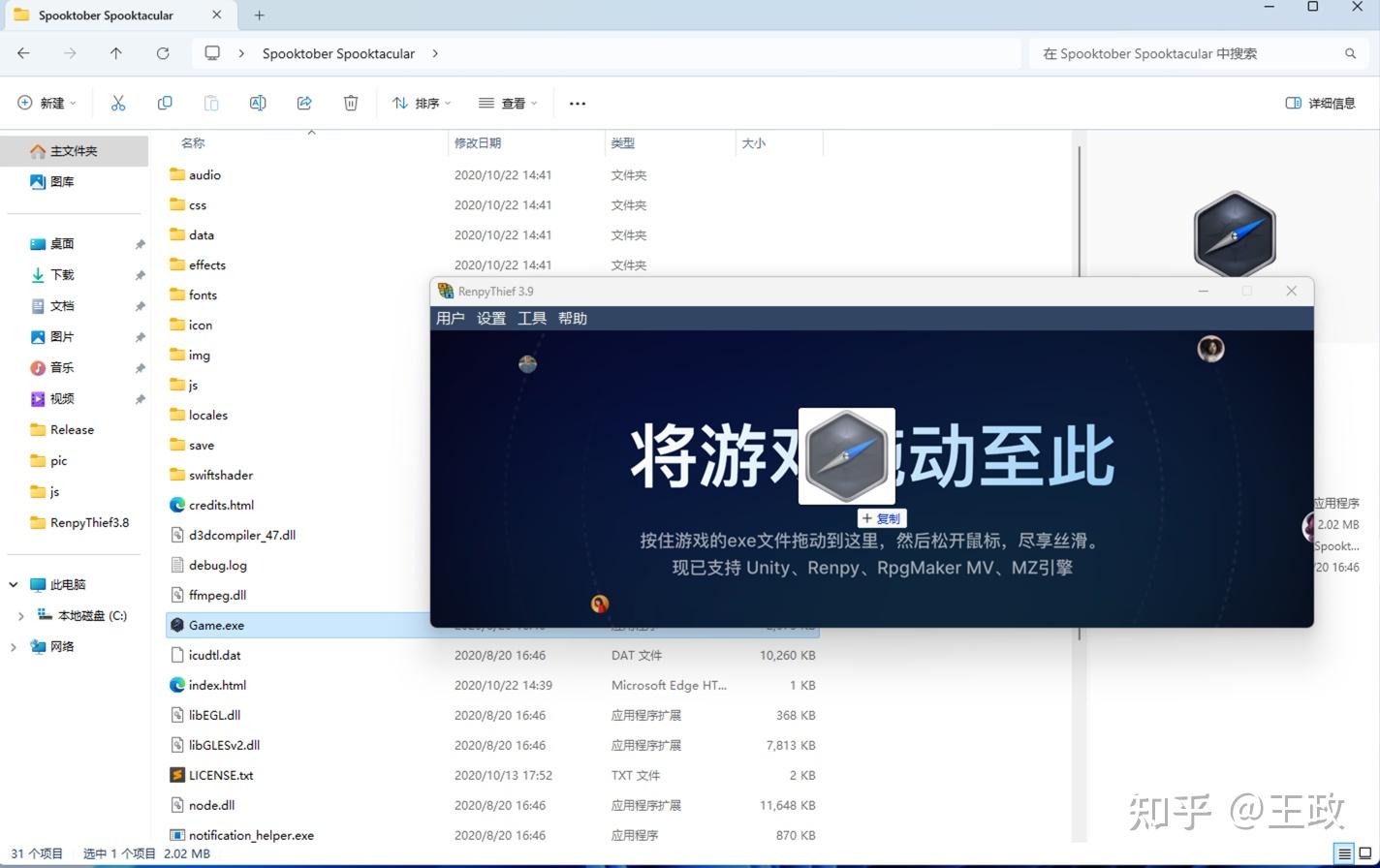Click the RenpyThief title bar app icon
This screenshot has width=1380, height=868.
446,291
